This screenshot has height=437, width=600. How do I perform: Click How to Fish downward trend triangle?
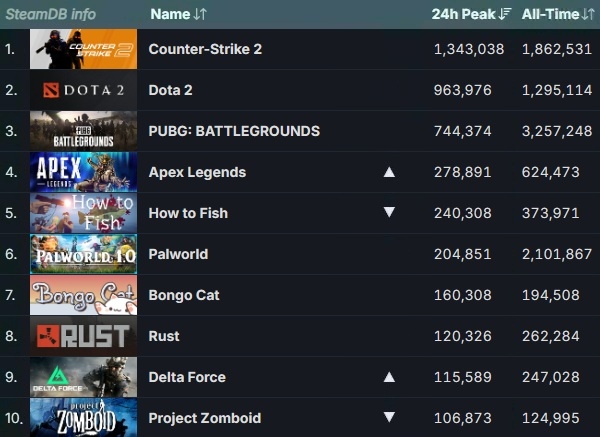(389, 212)
